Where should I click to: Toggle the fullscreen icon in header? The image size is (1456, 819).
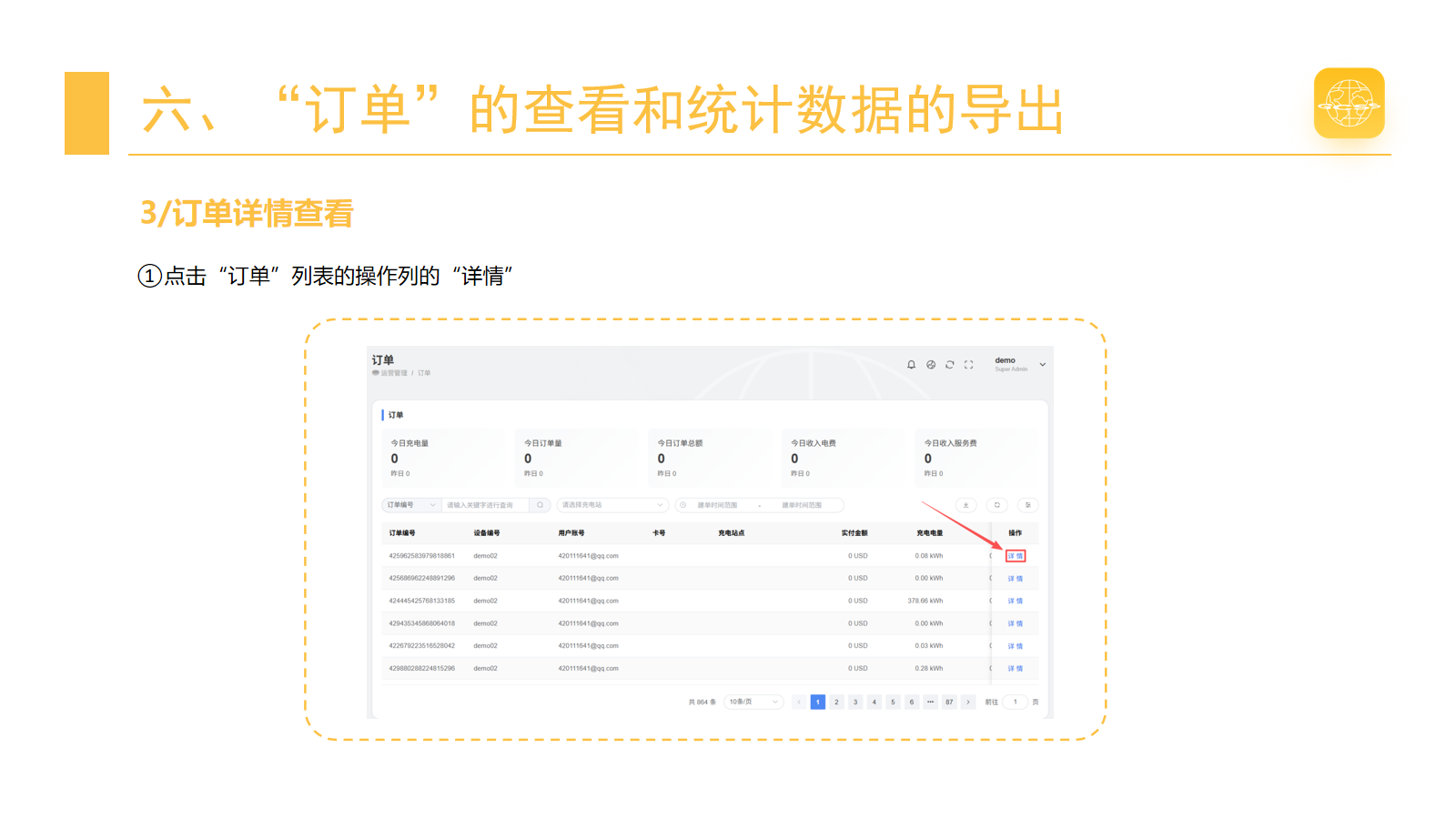[x=969, y=364]
